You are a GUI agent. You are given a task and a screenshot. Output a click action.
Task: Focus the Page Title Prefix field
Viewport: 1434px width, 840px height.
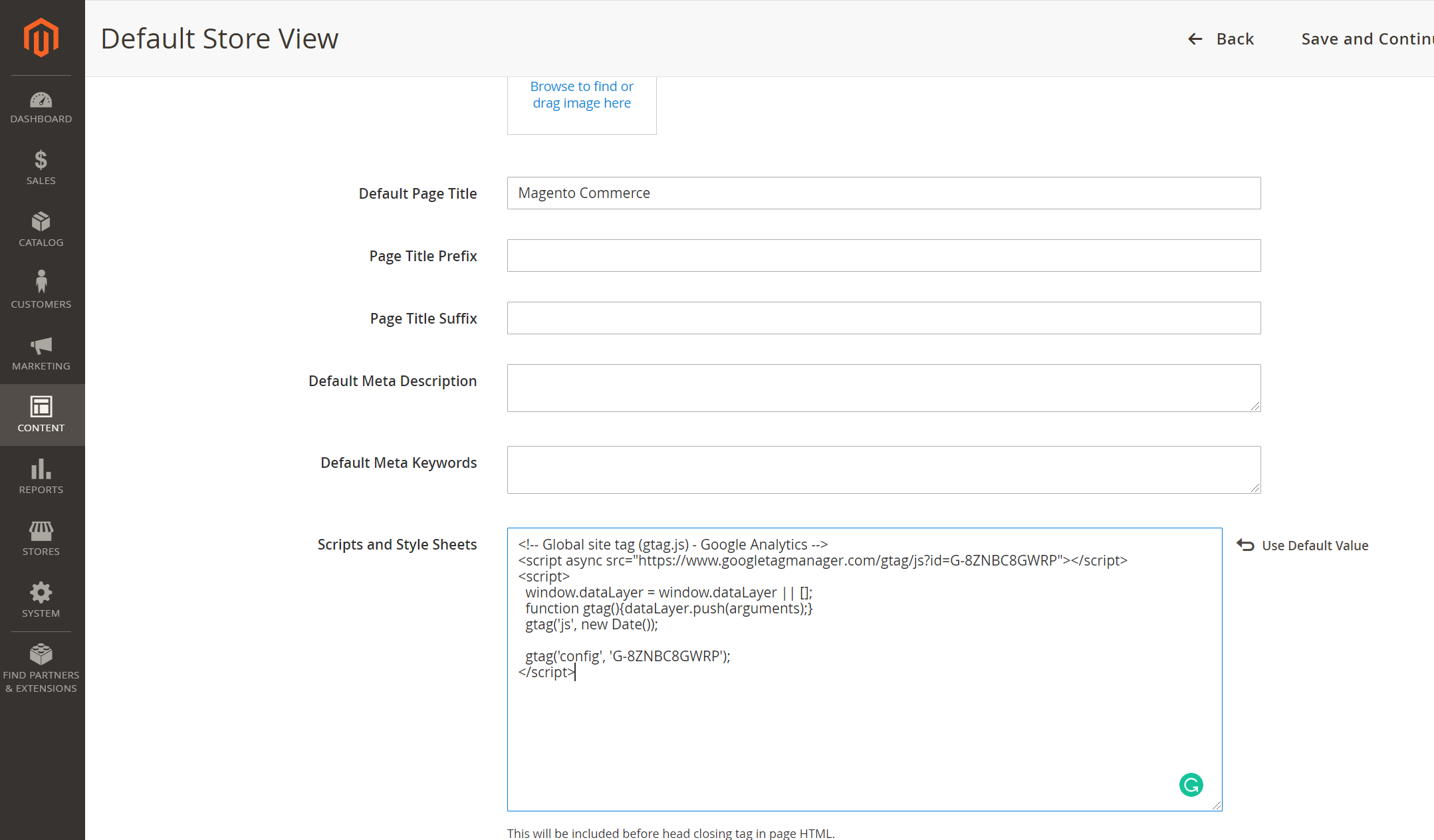[884, 255]
